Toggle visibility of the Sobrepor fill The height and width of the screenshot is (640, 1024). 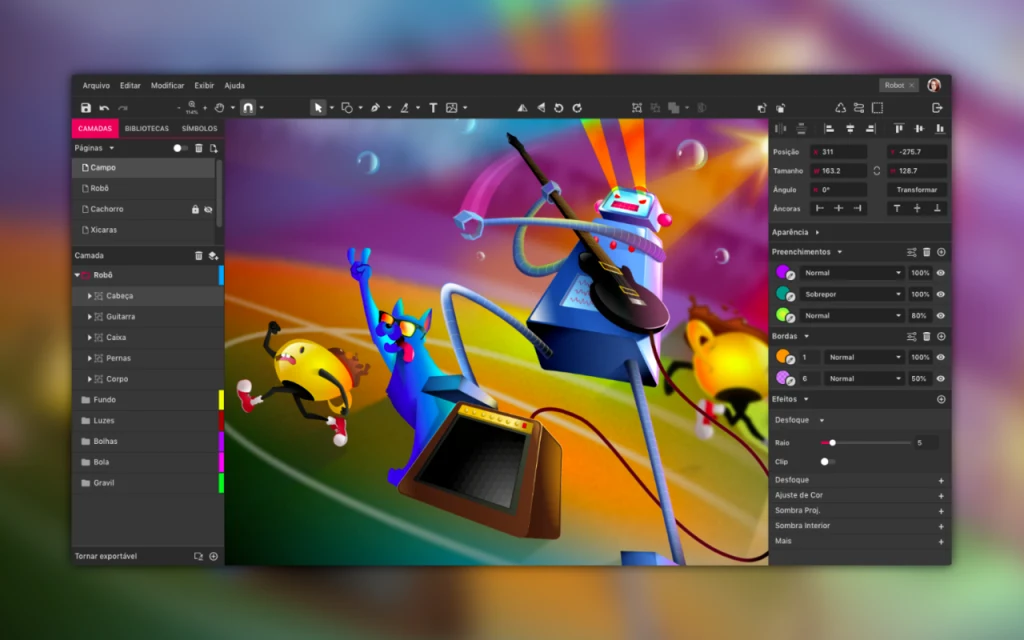pos(941,294)
